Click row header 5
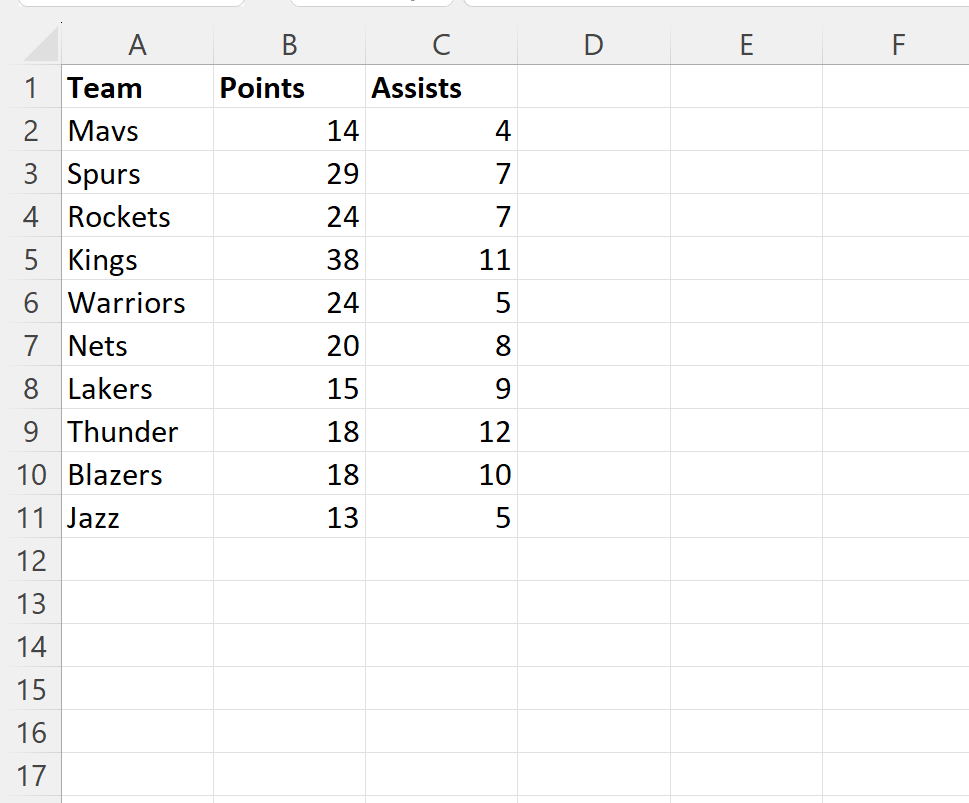The image size is (969, 803). coord(31,260)
